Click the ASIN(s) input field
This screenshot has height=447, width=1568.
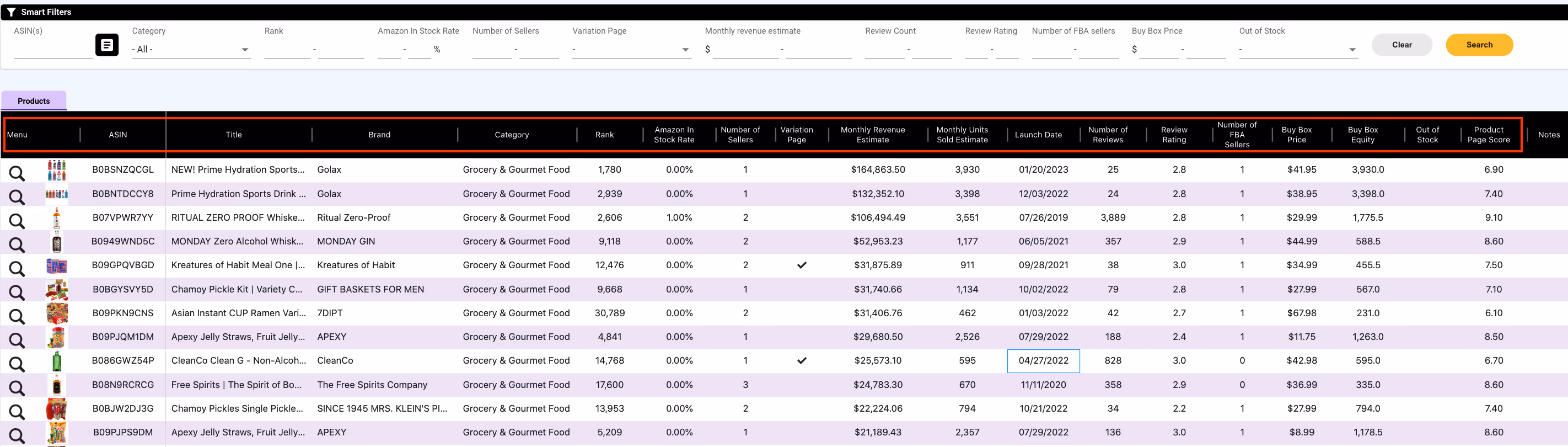(53, 49)
